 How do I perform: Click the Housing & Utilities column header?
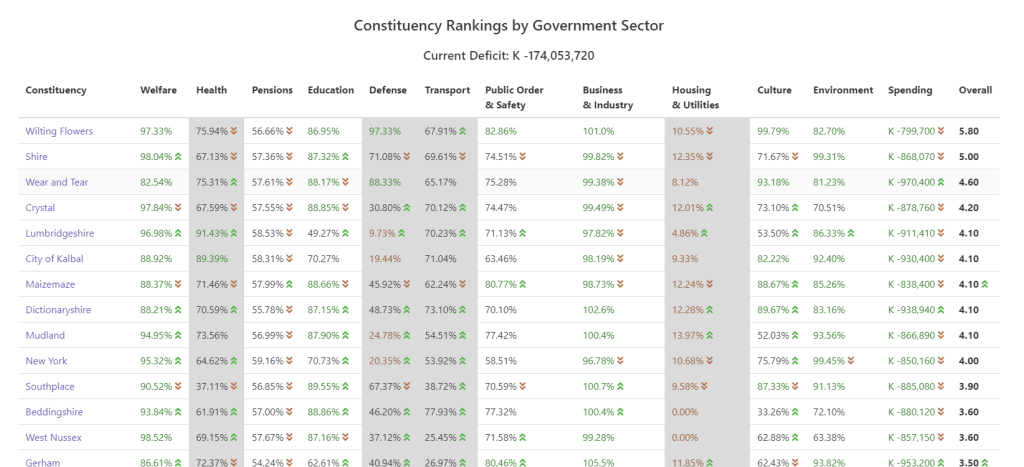[695, 97]
